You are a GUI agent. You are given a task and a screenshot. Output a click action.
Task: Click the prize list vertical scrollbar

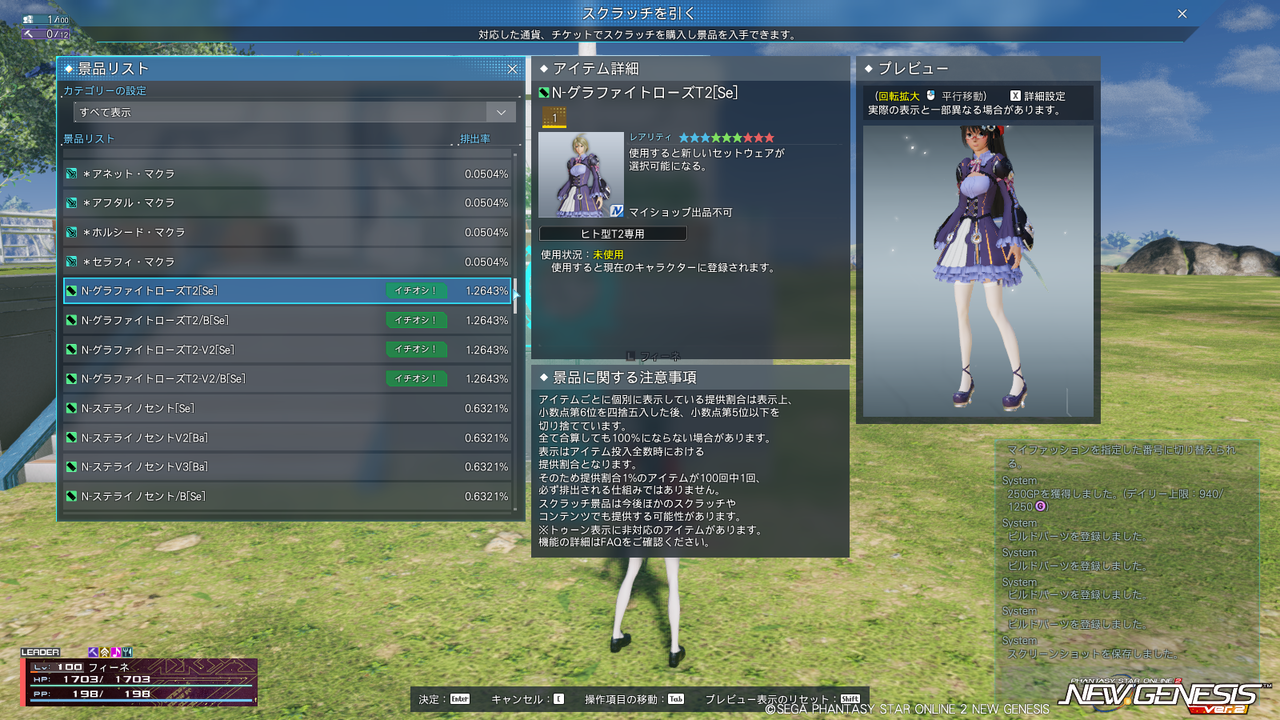coord(517,330)
